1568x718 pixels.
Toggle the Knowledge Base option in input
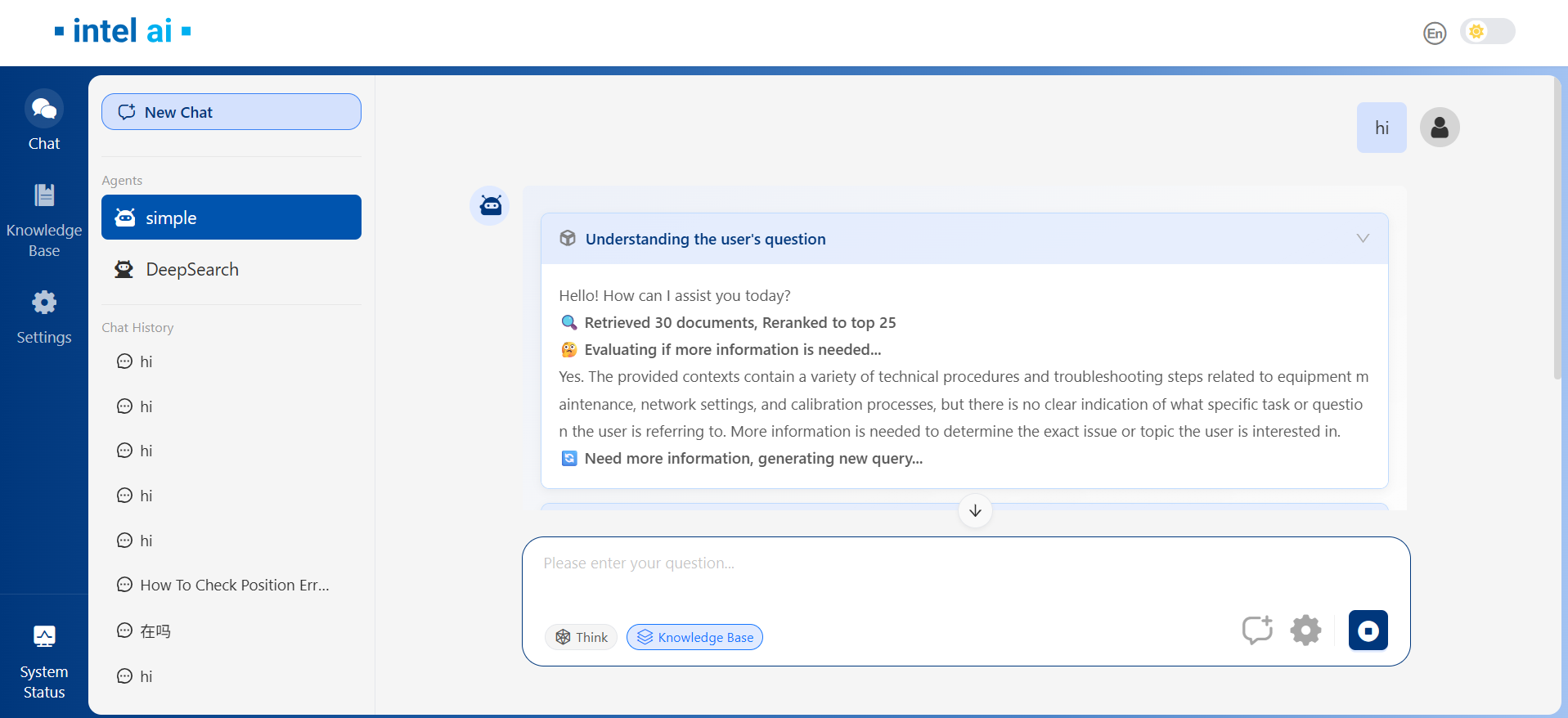click(x=694, y=637)
